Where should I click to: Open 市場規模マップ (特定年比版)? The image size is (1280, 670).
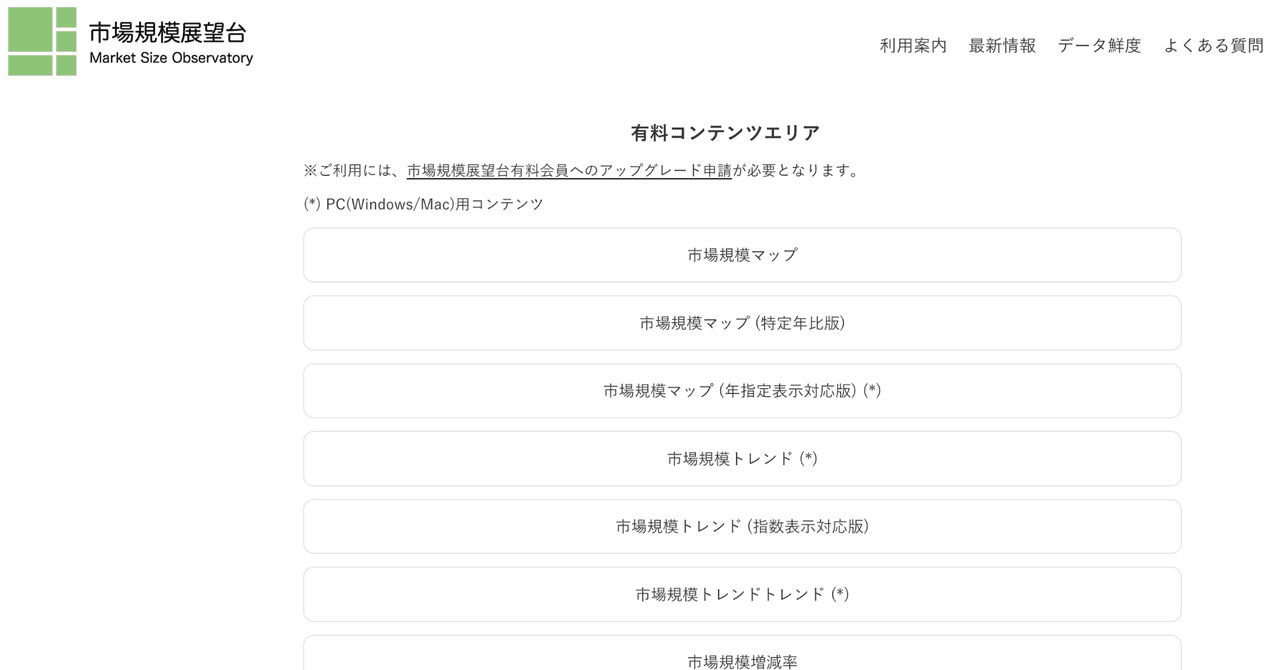tap(741, 323)
